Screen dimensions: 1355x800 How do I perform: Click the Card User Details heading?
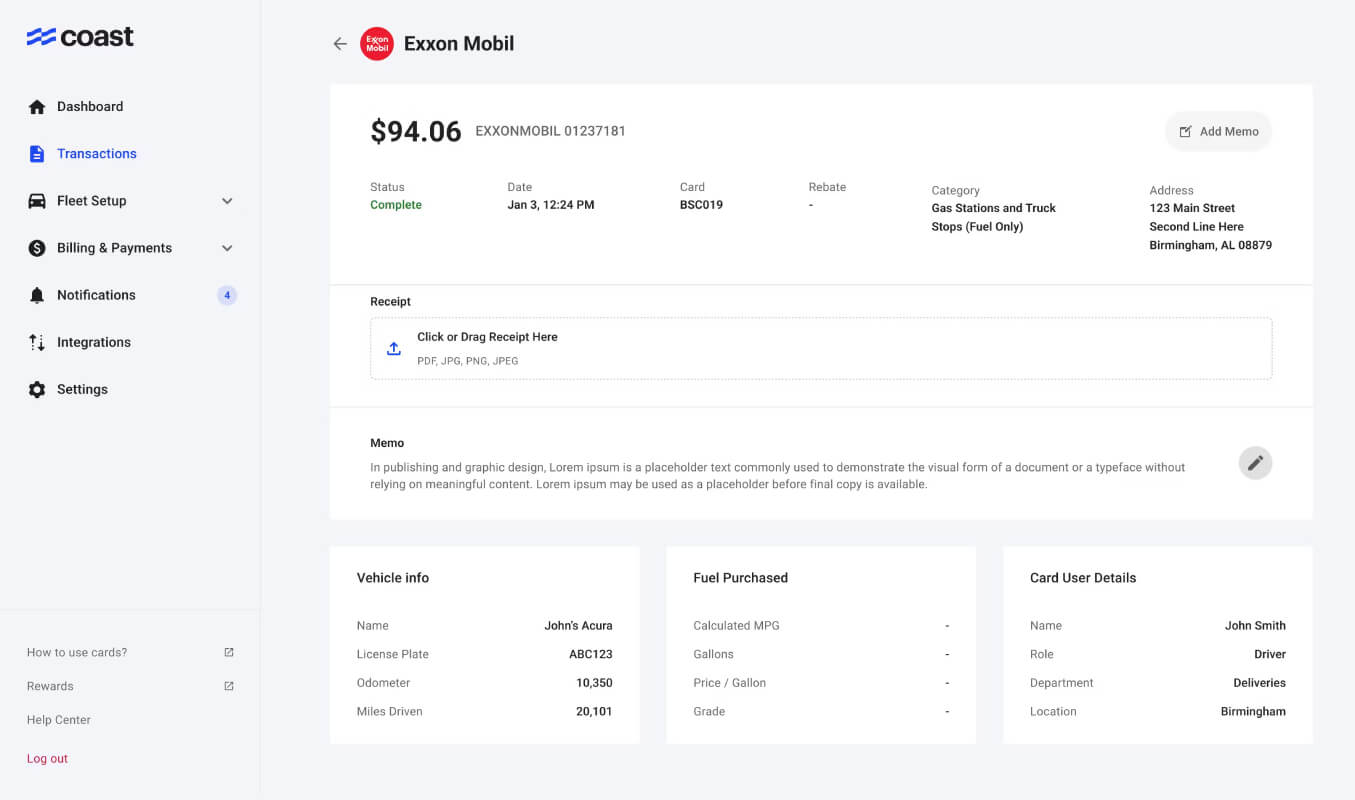tap(1083, 578)
